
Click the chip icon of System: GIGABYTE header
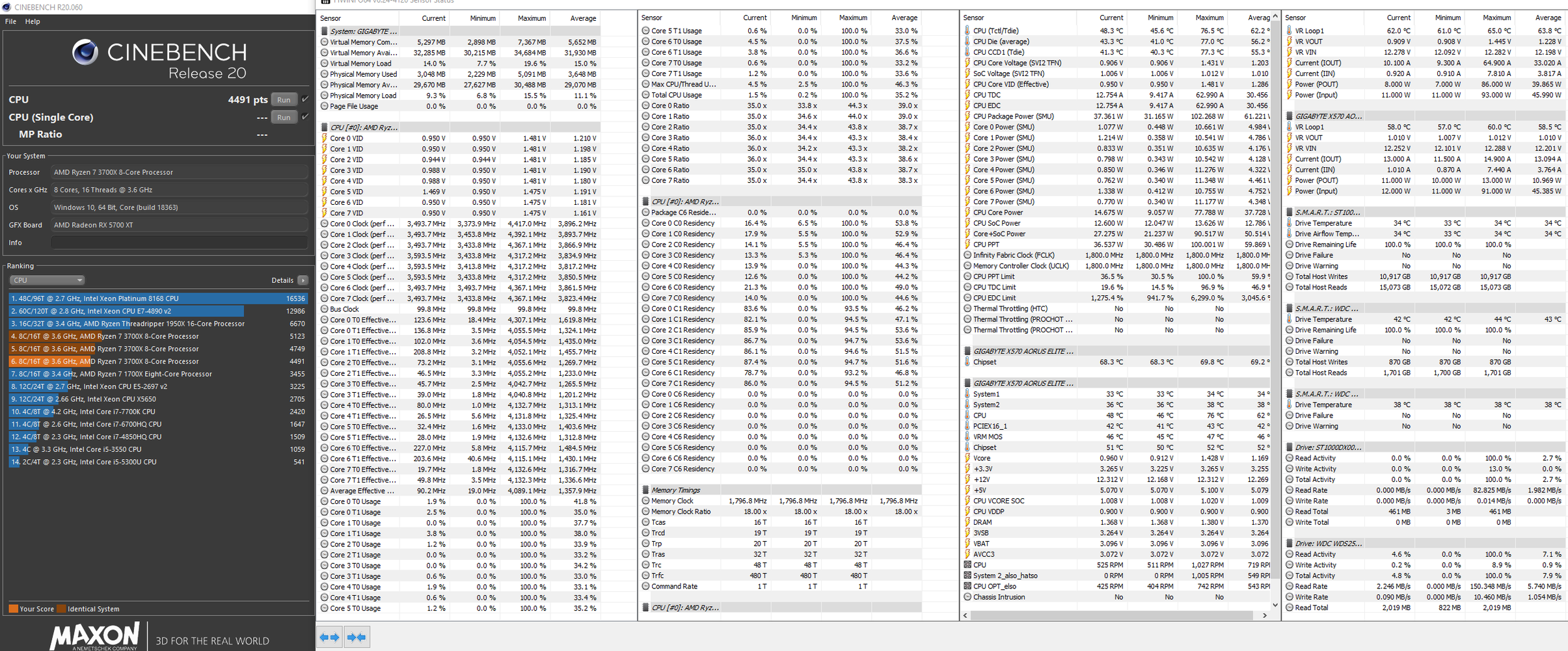(324, 31)
